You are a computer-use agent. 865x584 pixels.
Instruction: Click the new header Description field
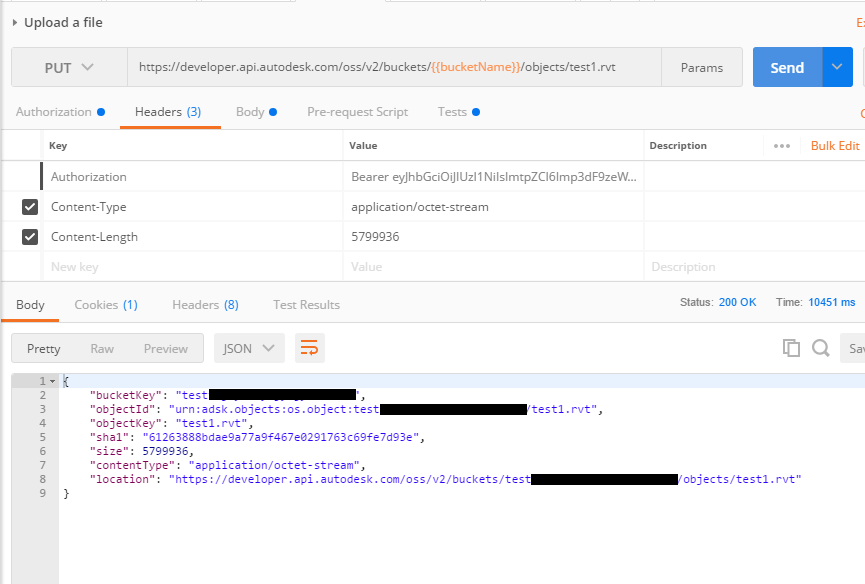754,267
